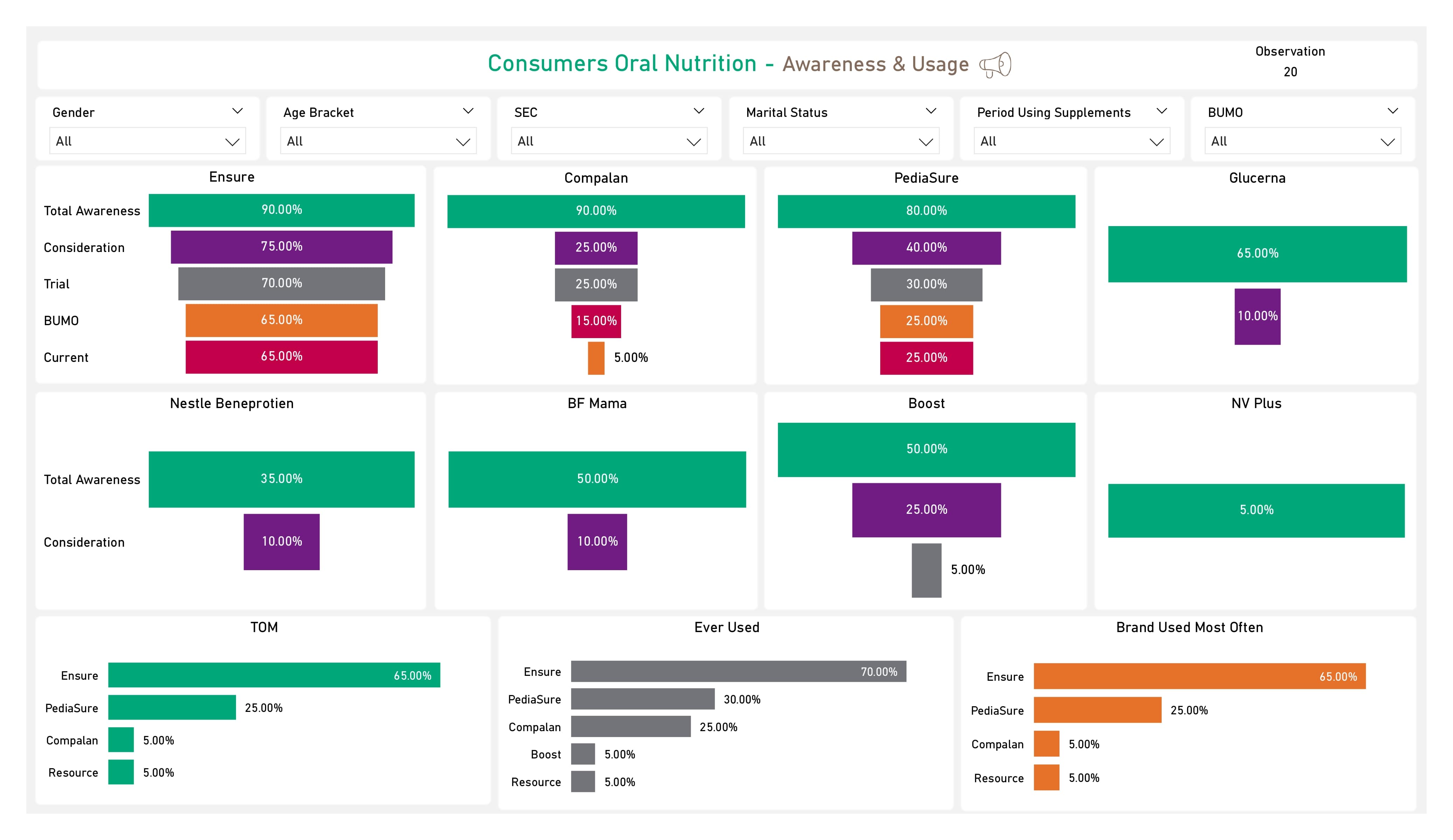Click the megaphone icon in title
The width and height of the screenshot is (1453, 840).
995,64
